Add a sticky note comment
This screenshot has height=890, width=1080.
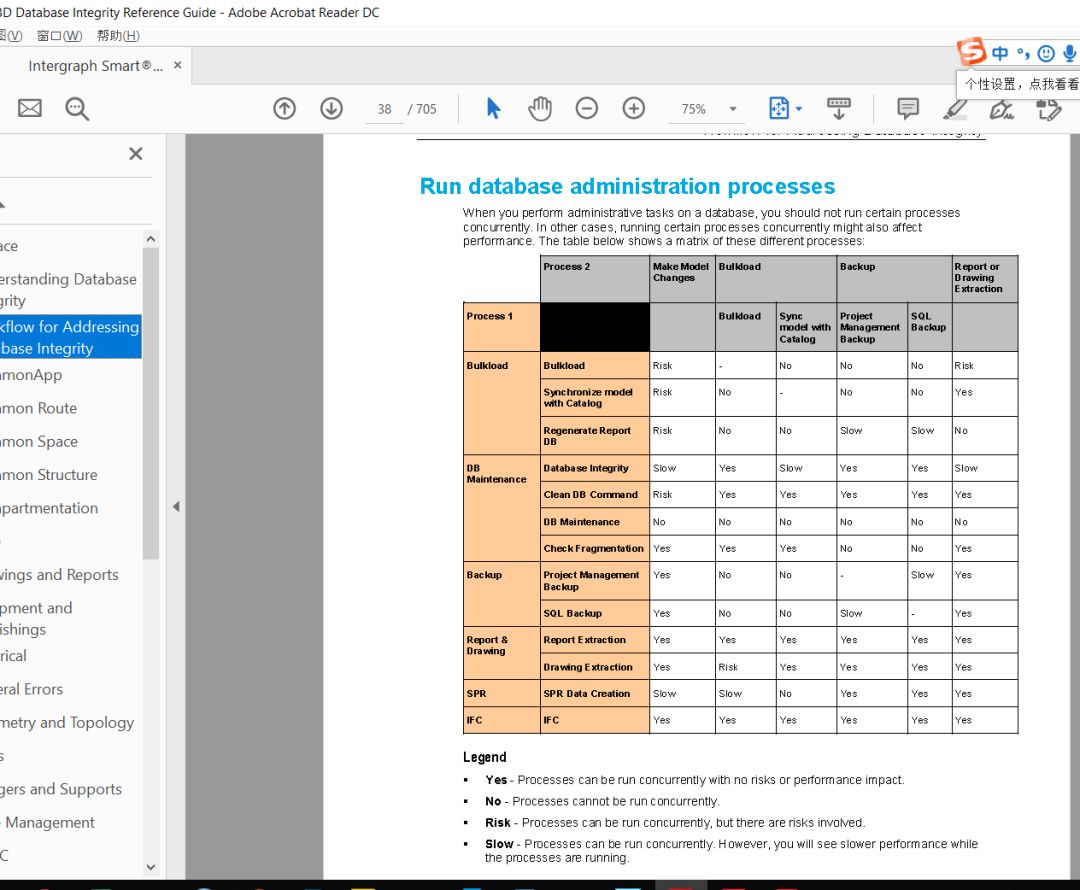908,108
